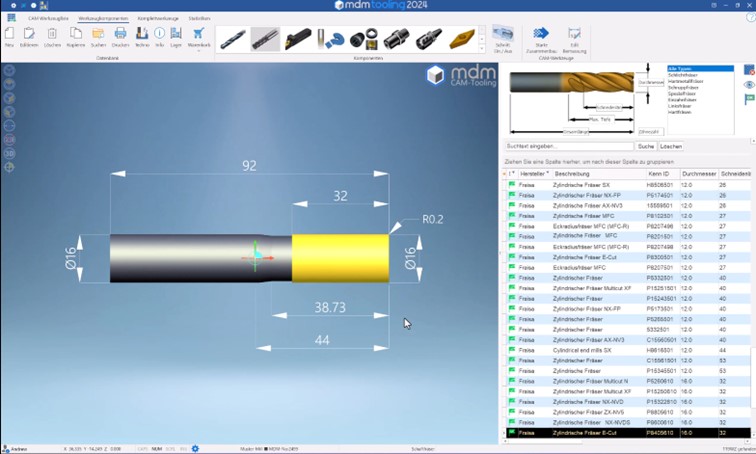Click the Kopieren copy icon
756x454 pixels.
[76, 33]
